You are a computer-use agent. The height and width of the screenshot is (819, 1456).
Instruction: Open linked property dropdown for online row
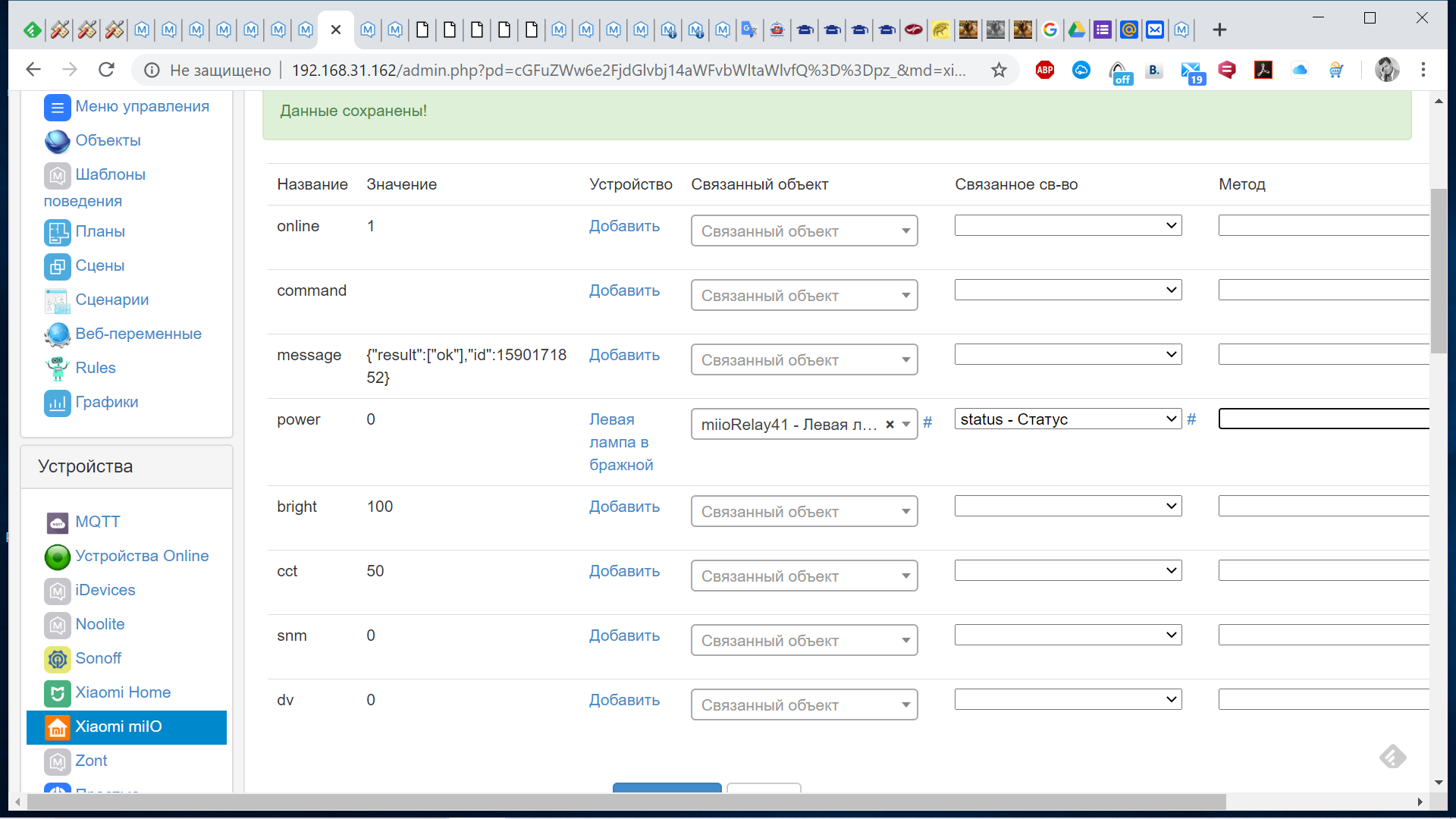(x=1068, y=226)
